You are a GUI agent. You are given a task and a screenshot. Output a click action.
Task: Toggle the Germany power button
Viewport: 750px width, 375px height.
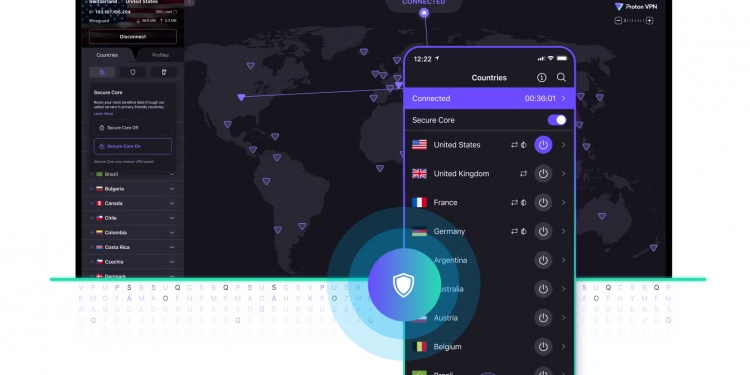(x=543, y=231)
